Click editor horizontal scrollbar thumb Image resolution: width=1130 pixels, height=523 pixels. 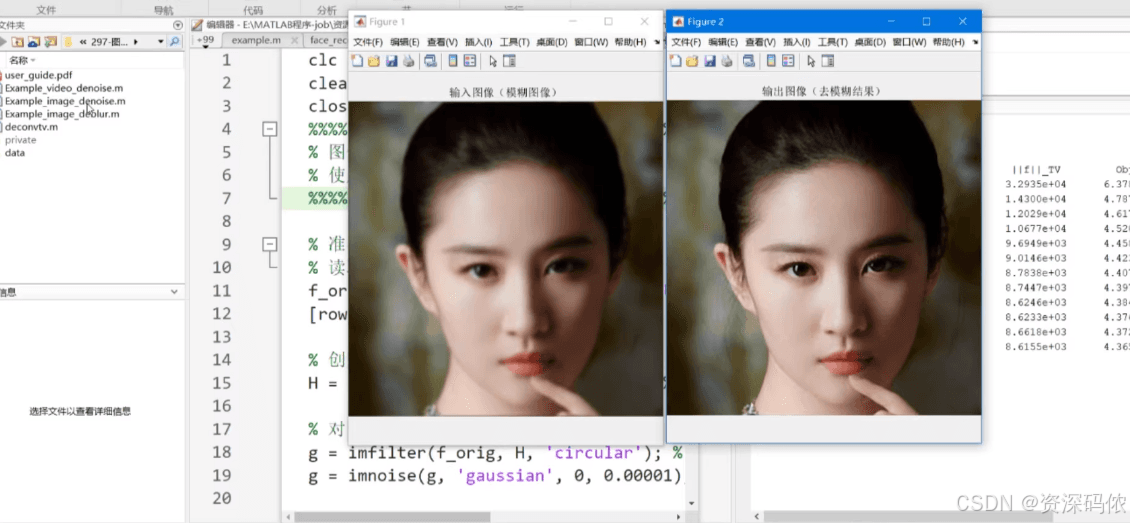click(x=392, y=517)
